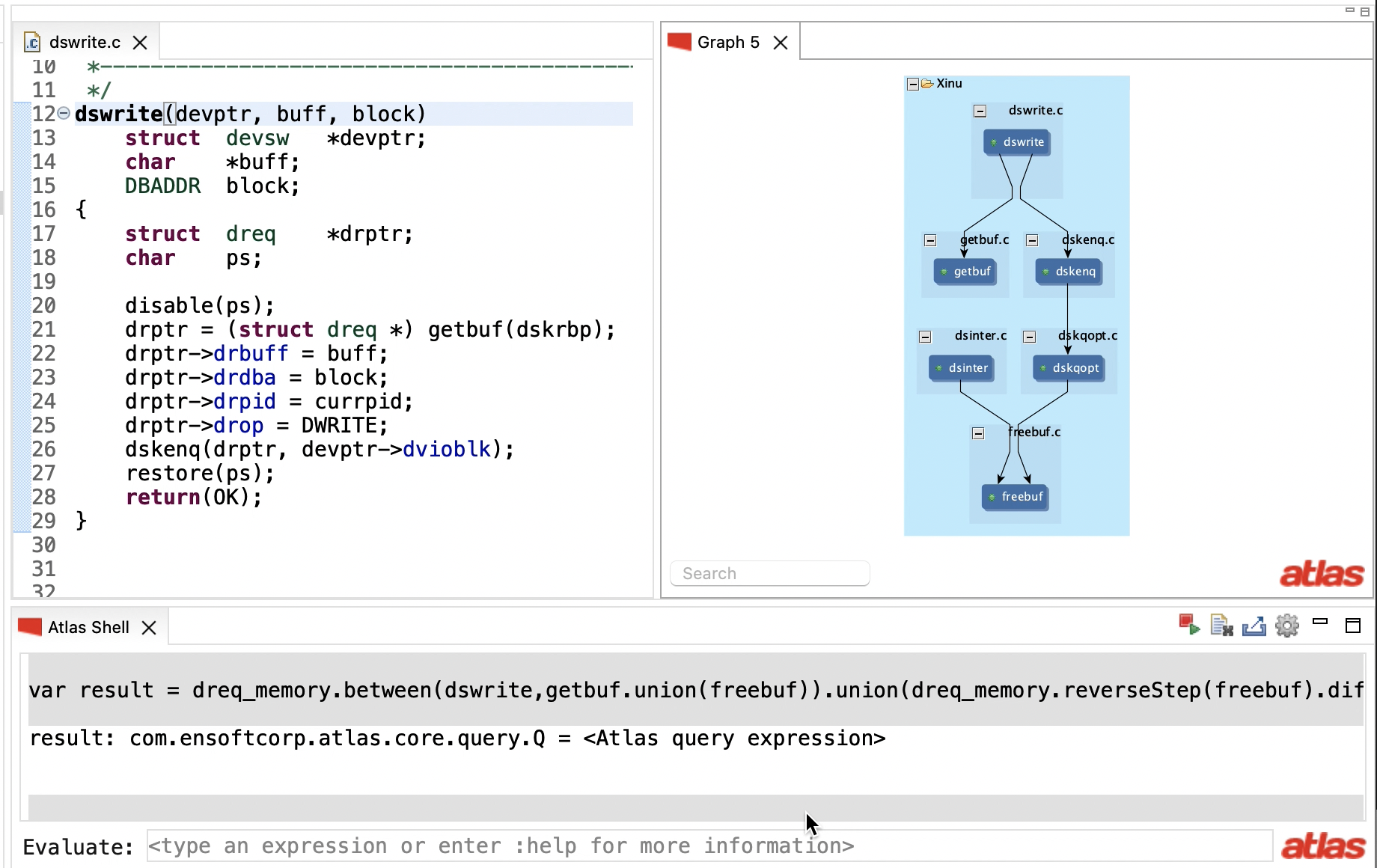Click the export shell output icon
This screenshot has width=1377, height=868.
tap(1254, 626)
